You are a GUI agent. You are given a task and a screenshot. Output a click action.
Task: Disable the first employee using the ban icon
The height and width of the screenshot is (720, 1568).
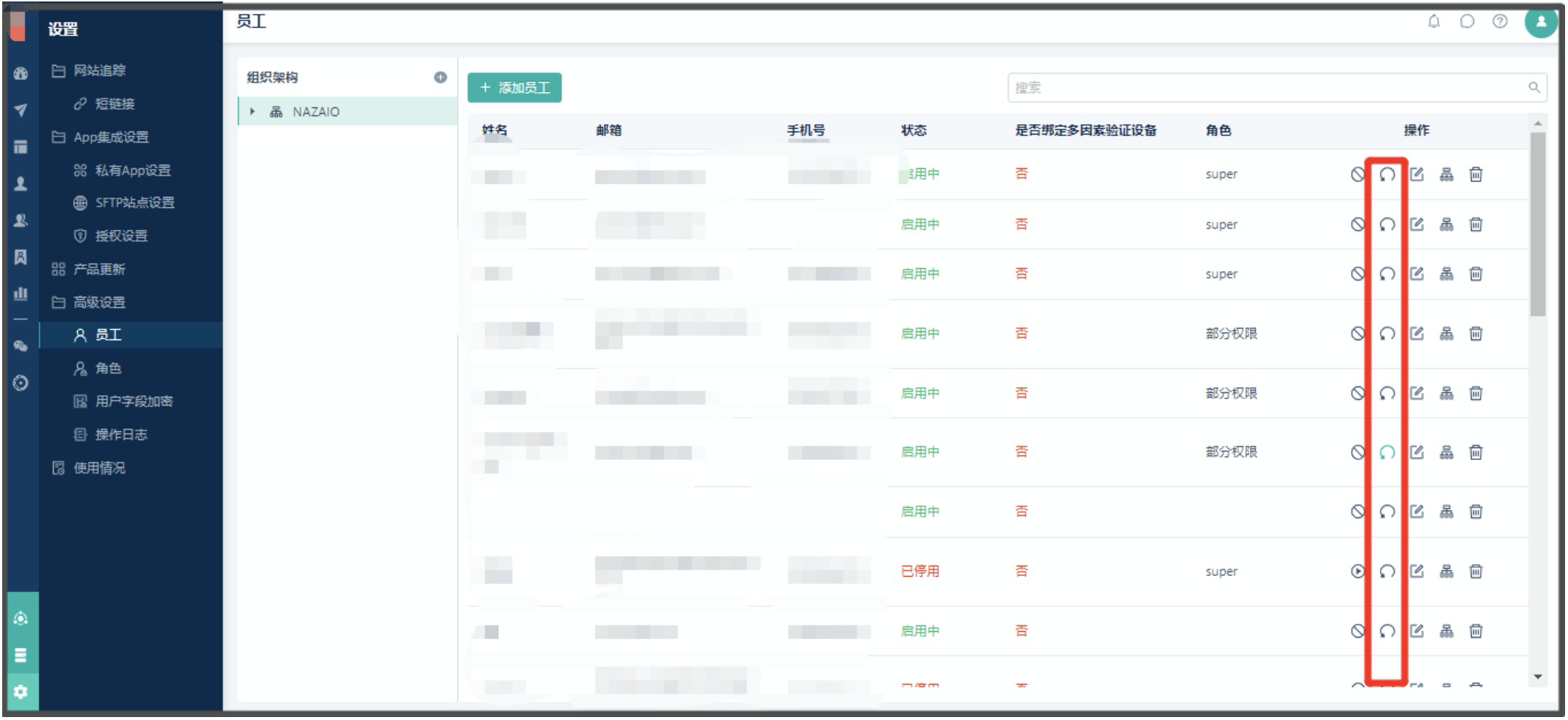[1357, 174]
